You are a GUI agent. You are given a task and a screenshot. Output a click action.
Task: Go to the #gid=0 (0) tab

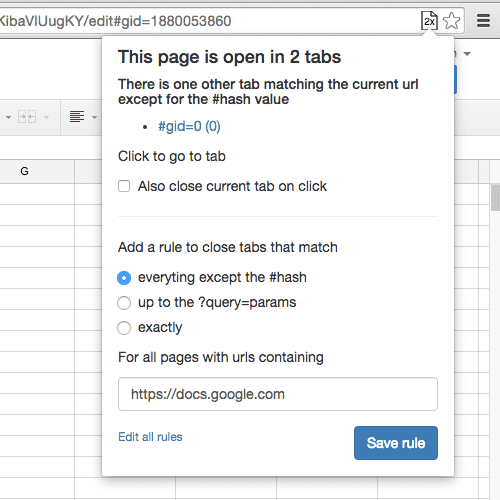[x=189, y=126]
